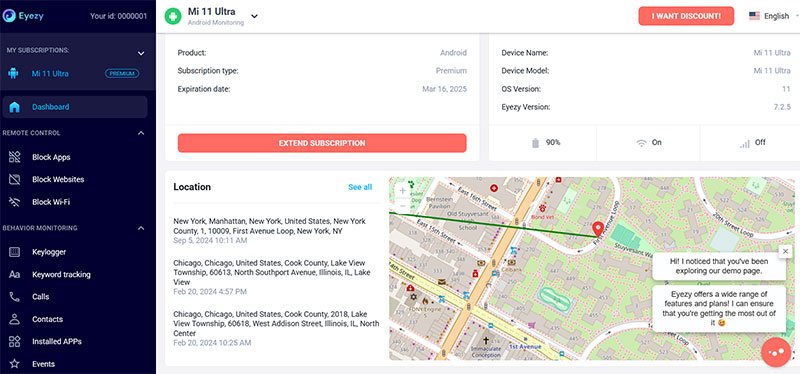Screen dimensions: 800x374
Task: Collapse the Behavior Monitoring section
Action: coord(141,228)
